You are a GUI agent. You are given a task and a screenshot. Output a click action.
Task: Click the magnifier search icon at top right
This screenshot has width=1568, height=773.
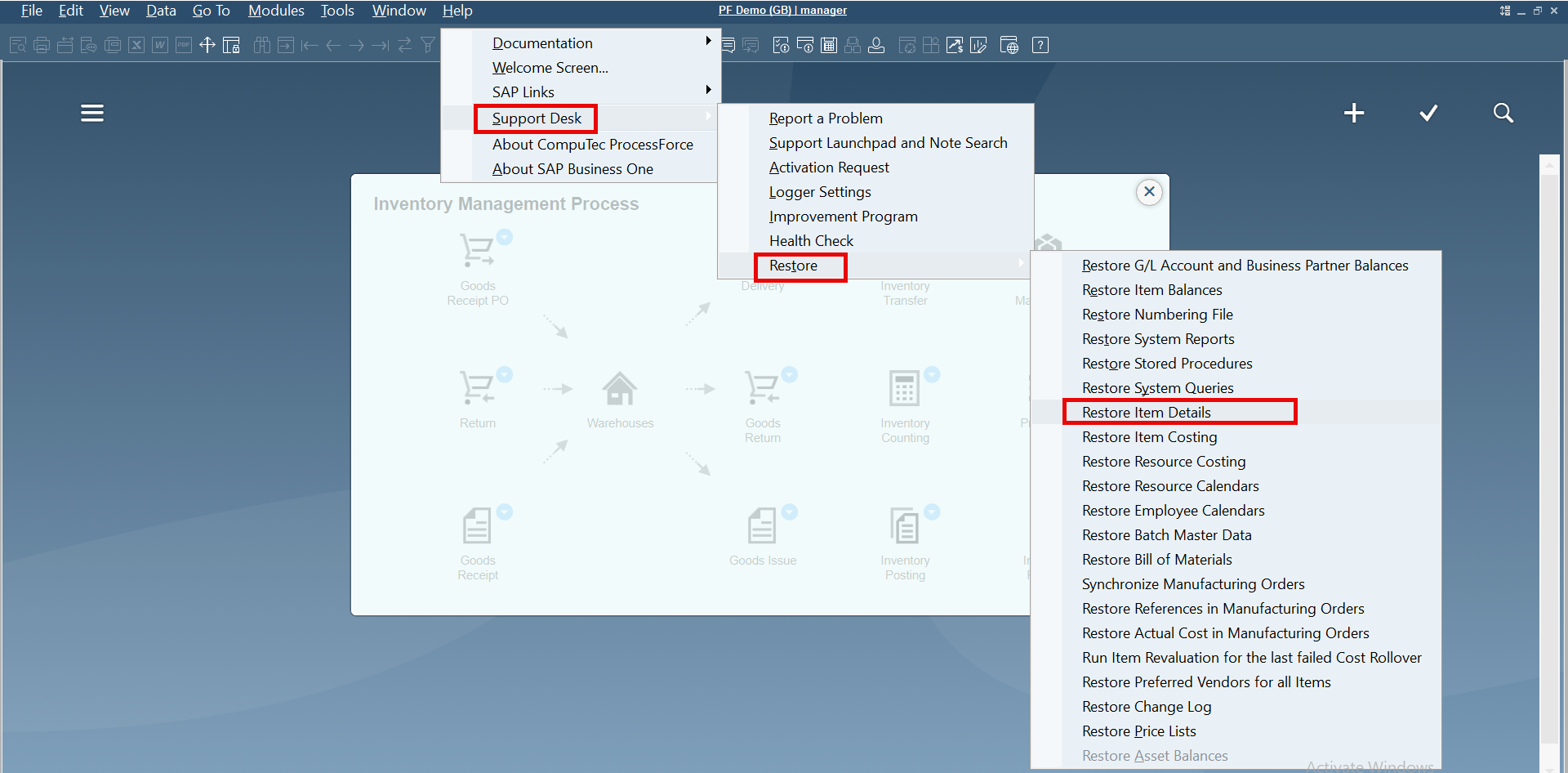point(1503,113)
